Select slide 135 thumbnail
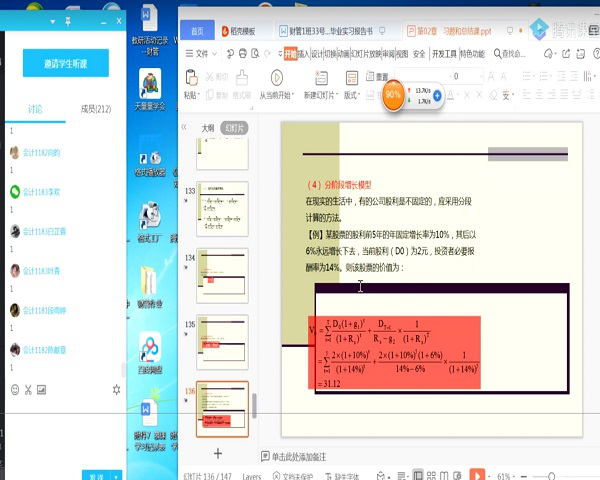 222,342
